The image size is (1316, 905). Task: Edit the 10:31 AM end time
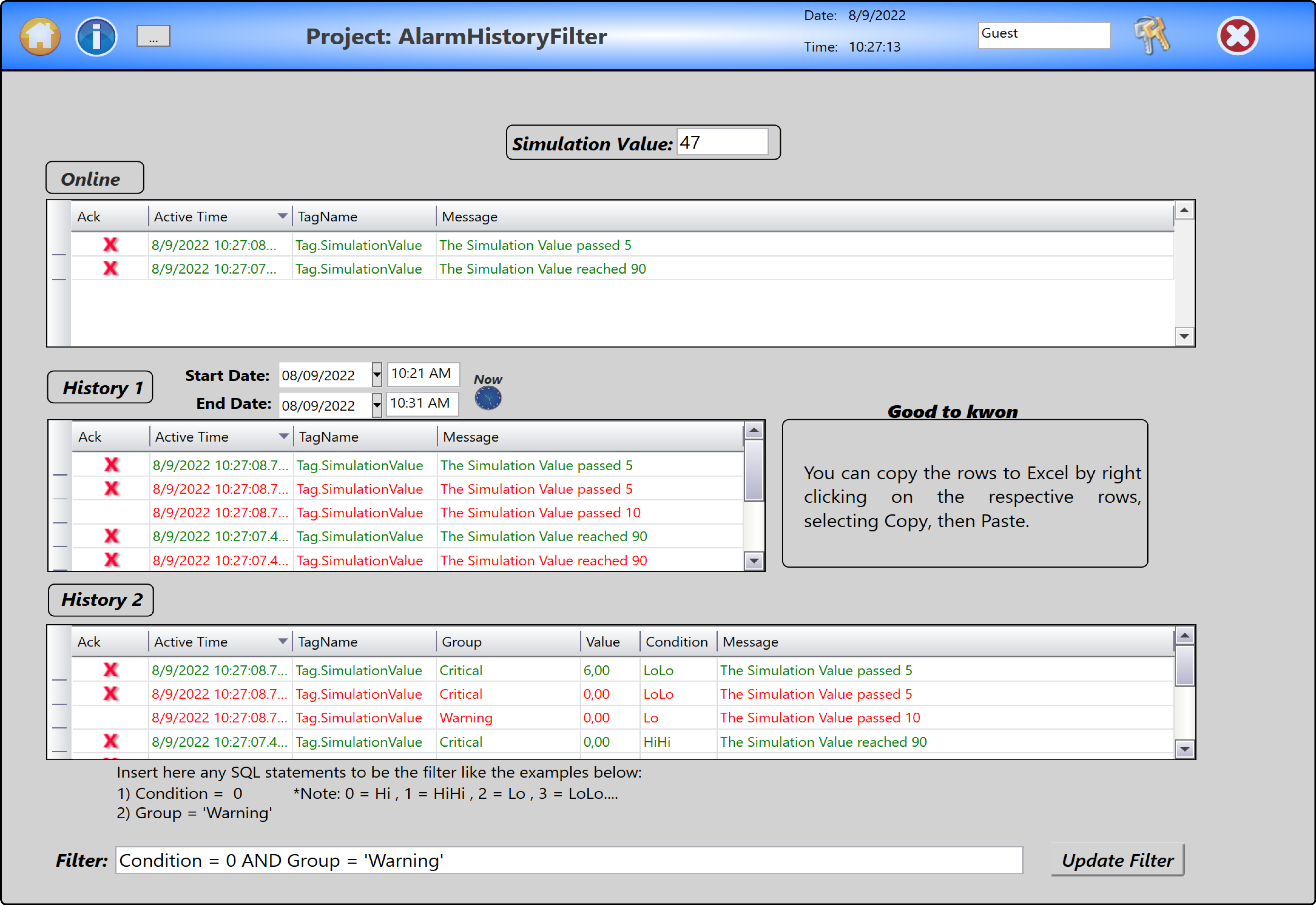point(422,404)
